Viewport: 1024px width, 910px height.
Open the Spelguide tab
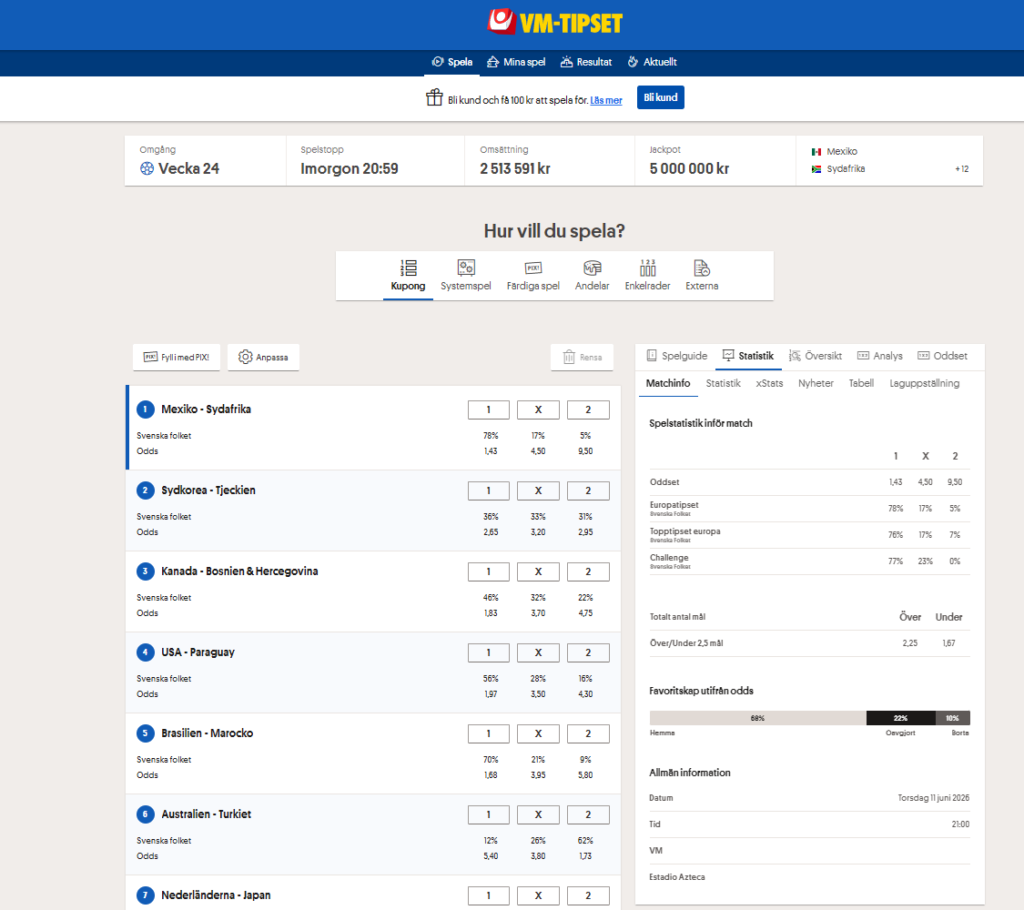tap(677, 356)
